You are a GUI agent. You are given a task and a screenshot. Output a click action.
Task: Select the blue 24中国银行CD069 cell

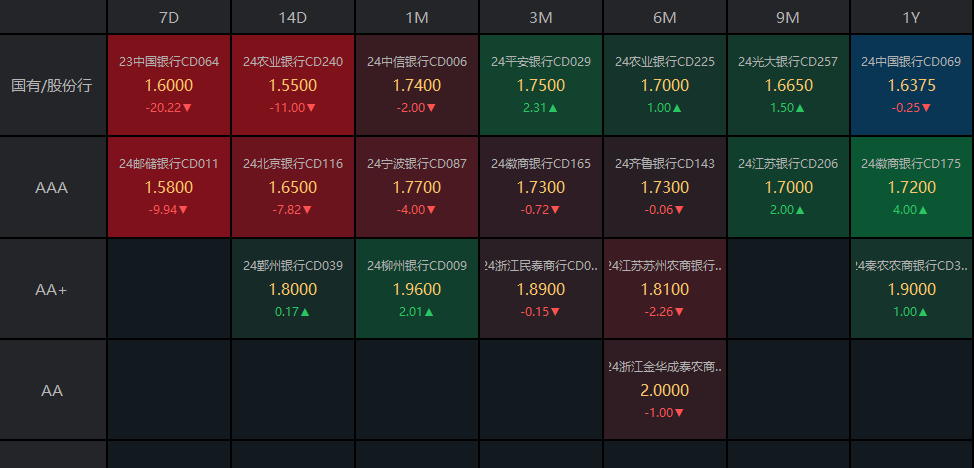pos(911,85)
